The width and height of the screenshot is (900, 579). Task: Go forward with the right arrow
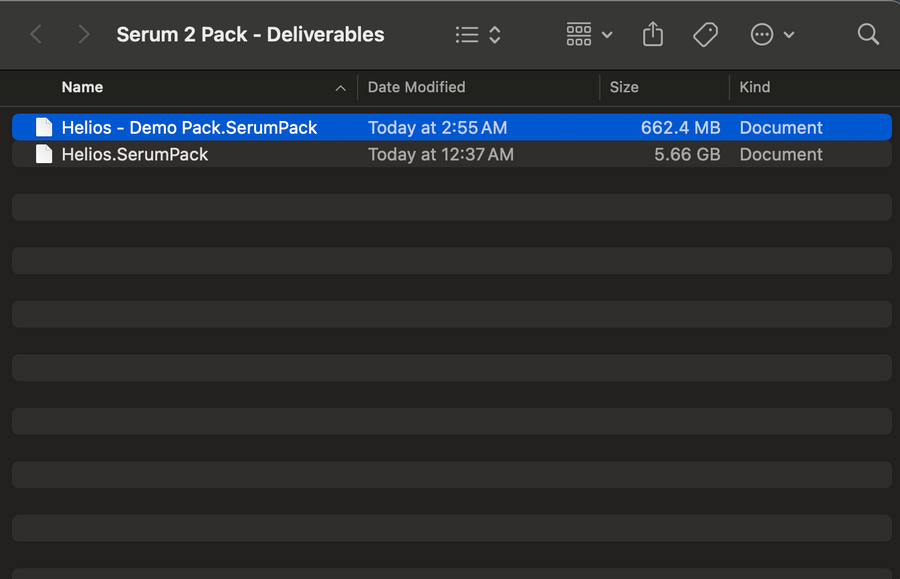coord(84,35)
